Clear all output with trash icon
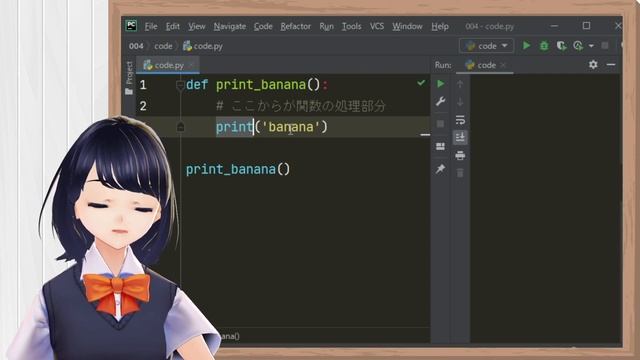Image resolution: width=640 pixels, height=360 pixels. tap(460, 173)
